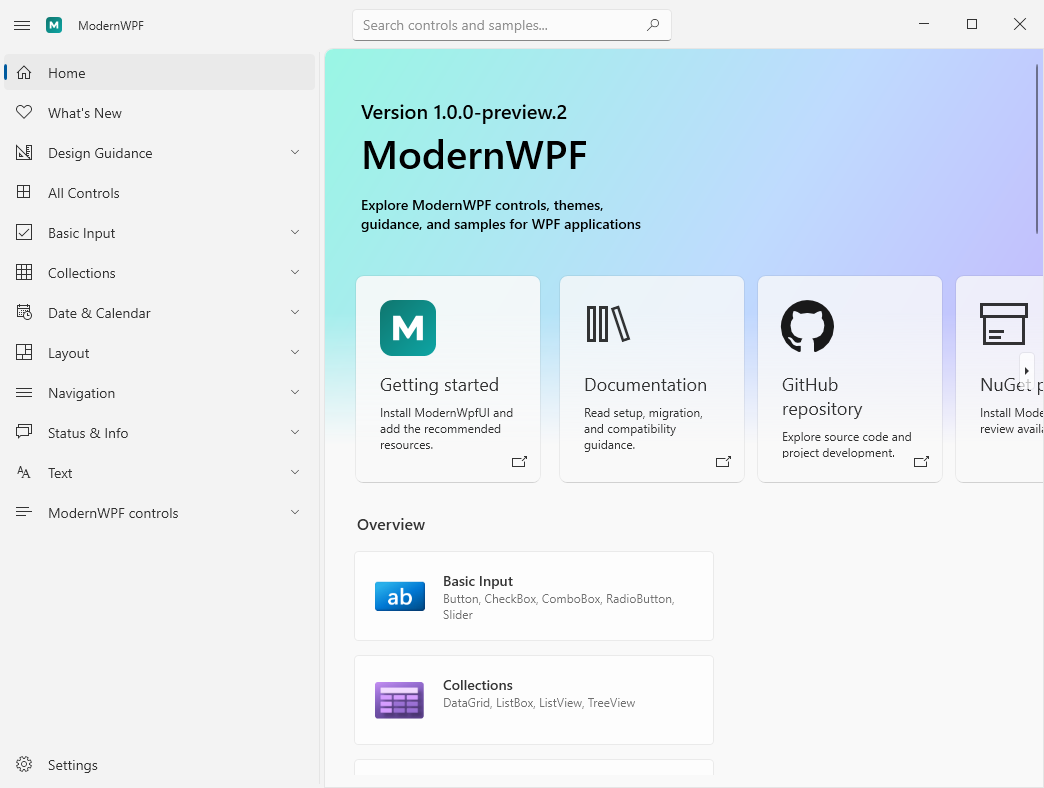Select the Layout navigation item label
This screenshot has width=1044, height=788.
(x=69, y=353)
